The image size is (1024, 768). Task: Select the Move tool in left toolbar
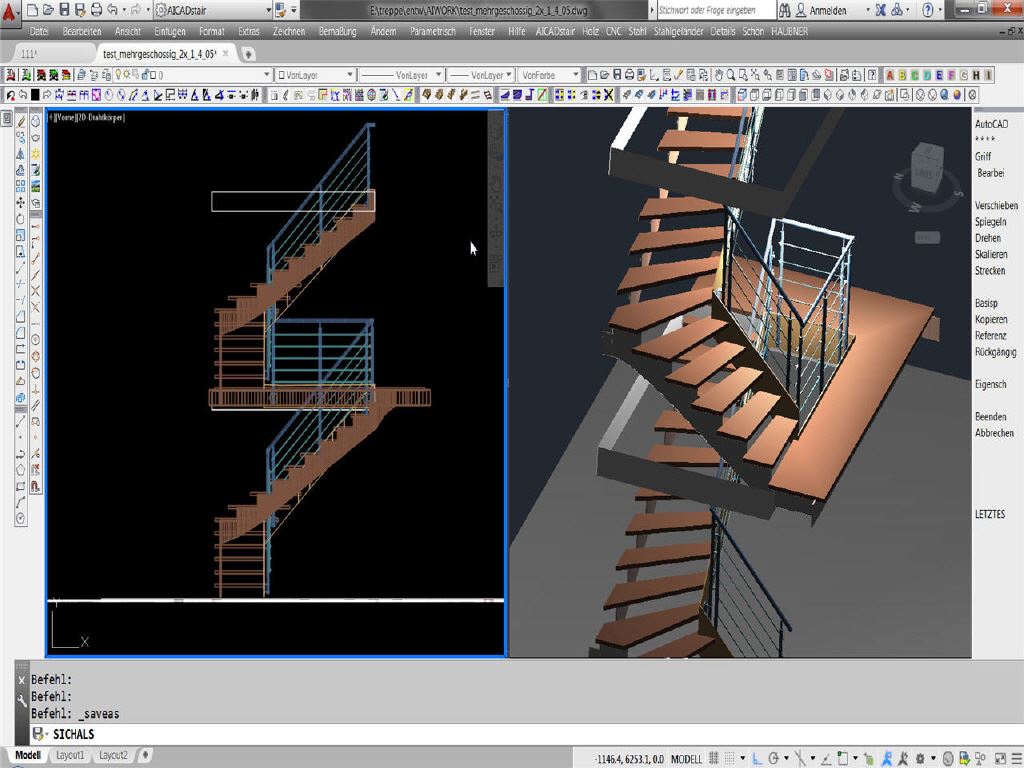tap(21, 202)
